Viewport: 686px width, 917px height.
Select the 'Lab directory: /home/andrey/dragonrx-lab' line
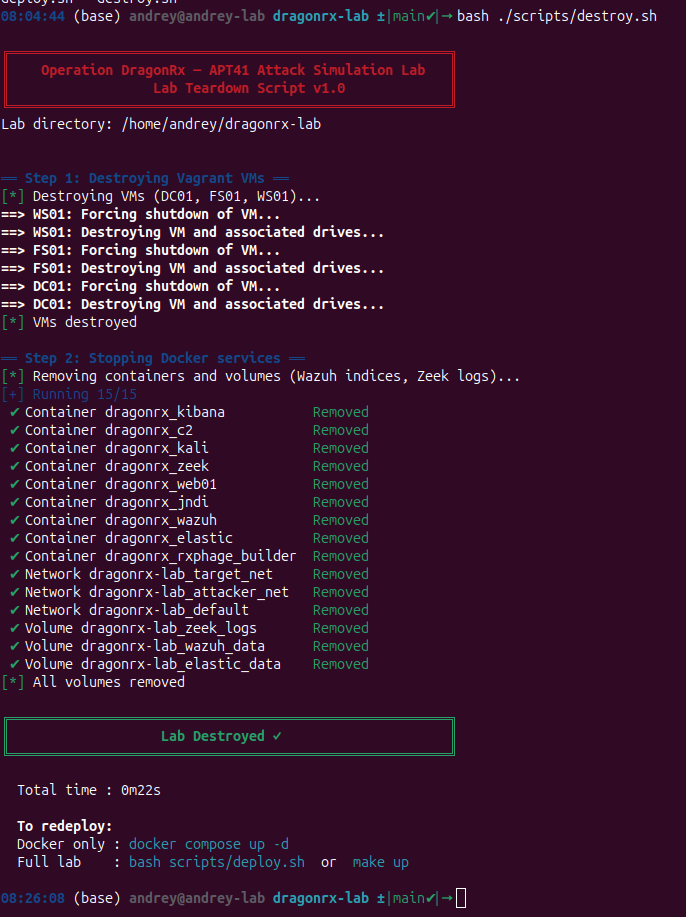coord(161,125)
